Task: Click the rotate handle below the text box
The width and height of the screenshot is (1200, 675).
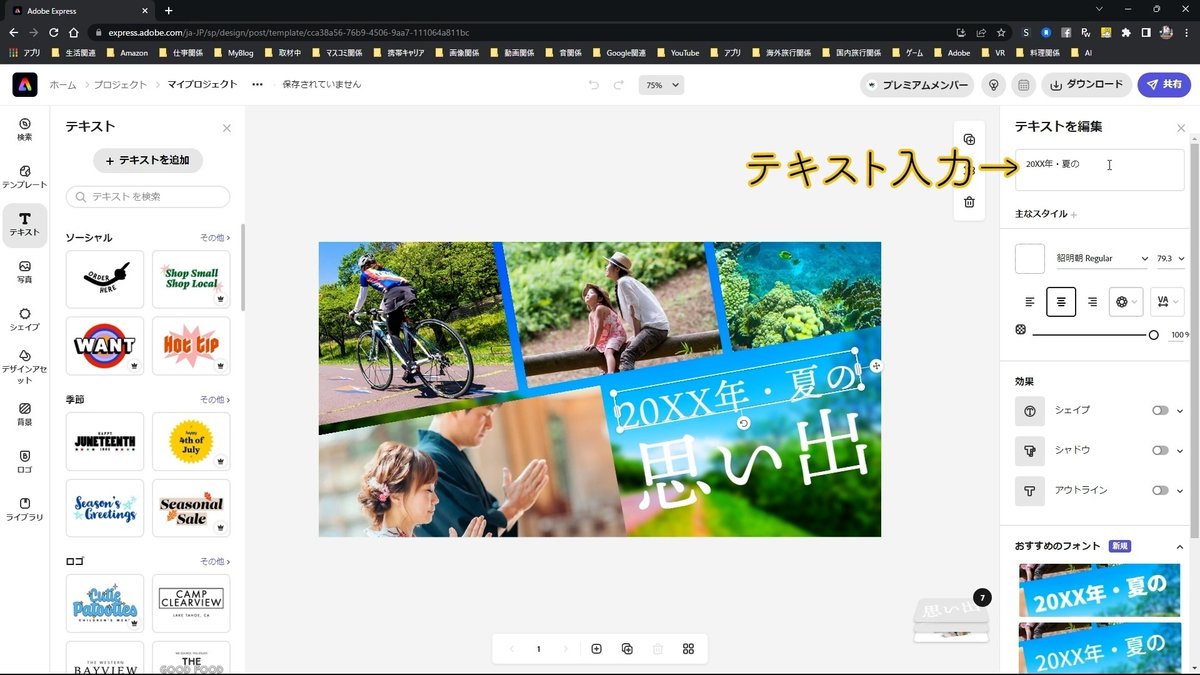Action: (743, 424)
